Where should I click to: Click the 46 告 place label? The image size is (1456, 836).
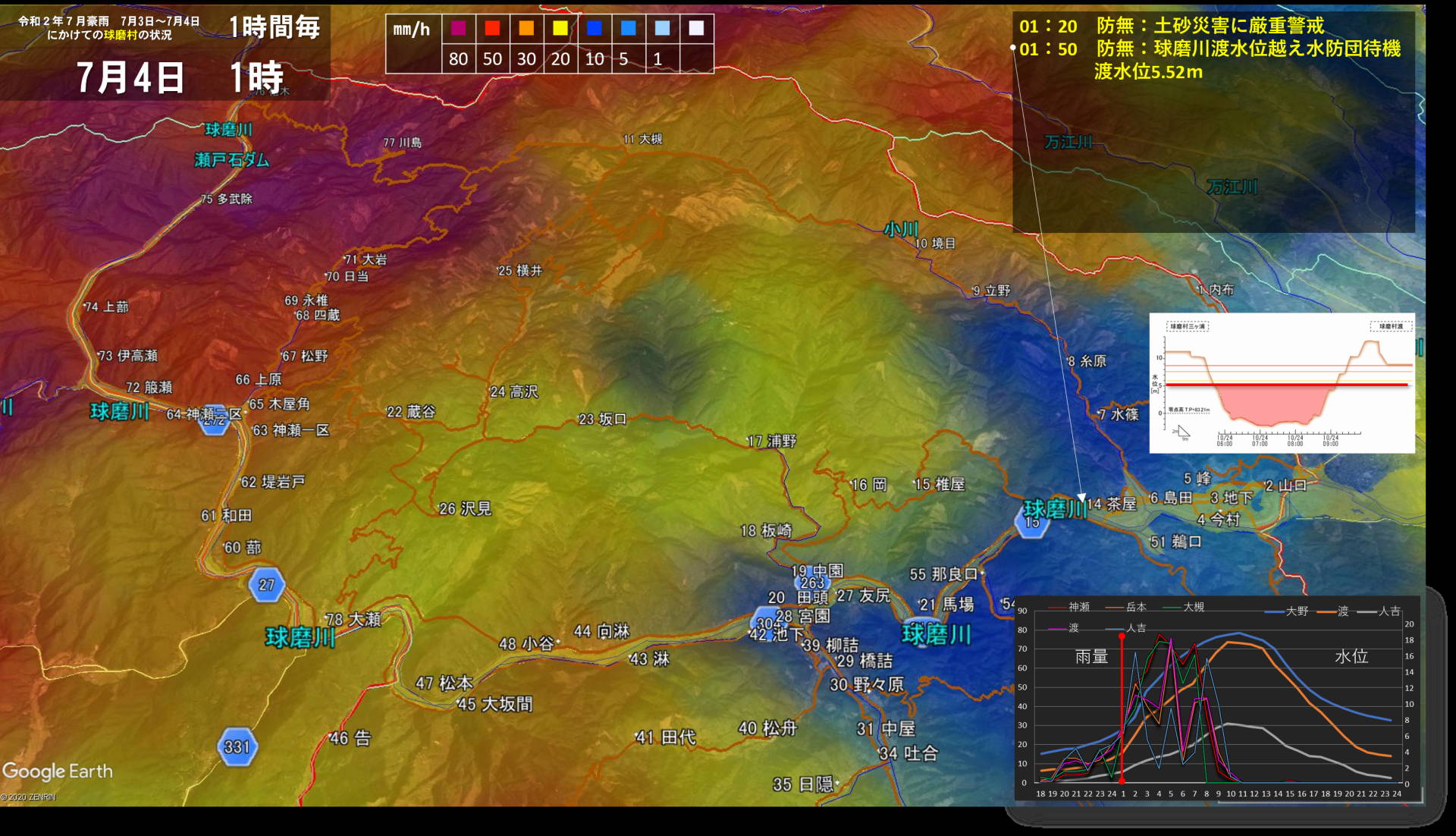click(x=350, y=738)
